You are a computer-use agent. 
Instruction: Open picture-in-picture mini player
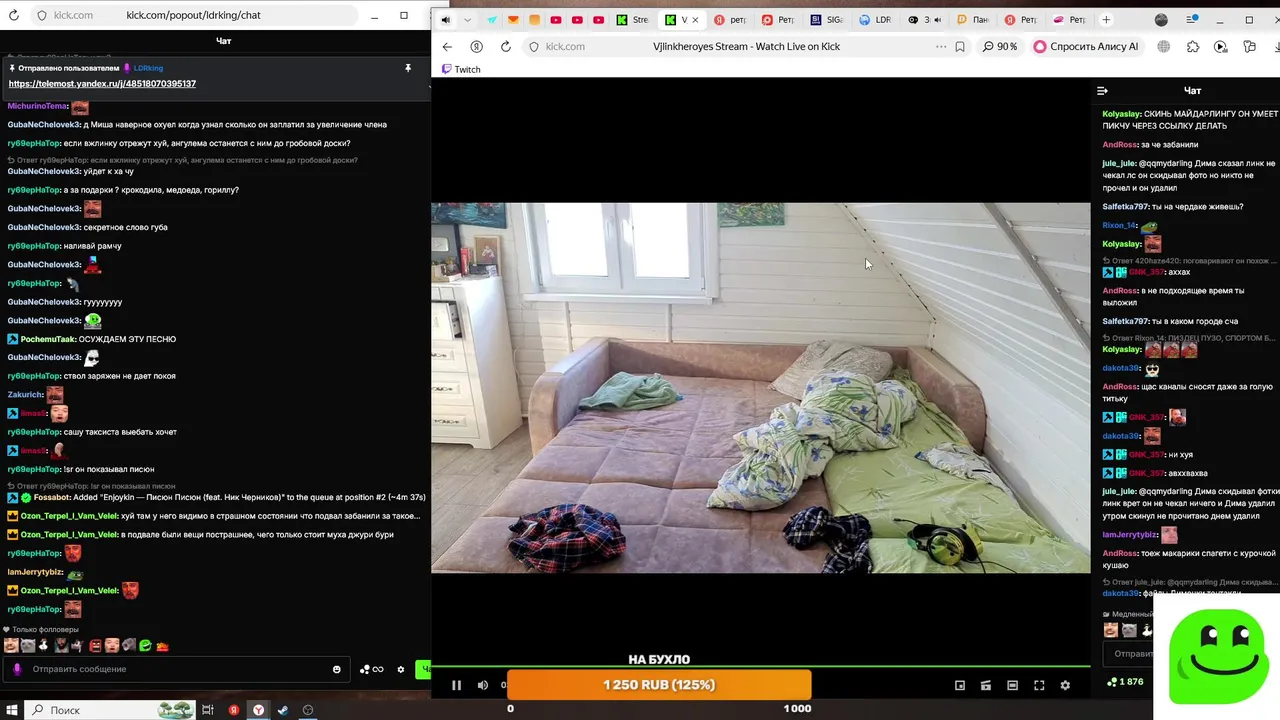(x=960, y=685)
